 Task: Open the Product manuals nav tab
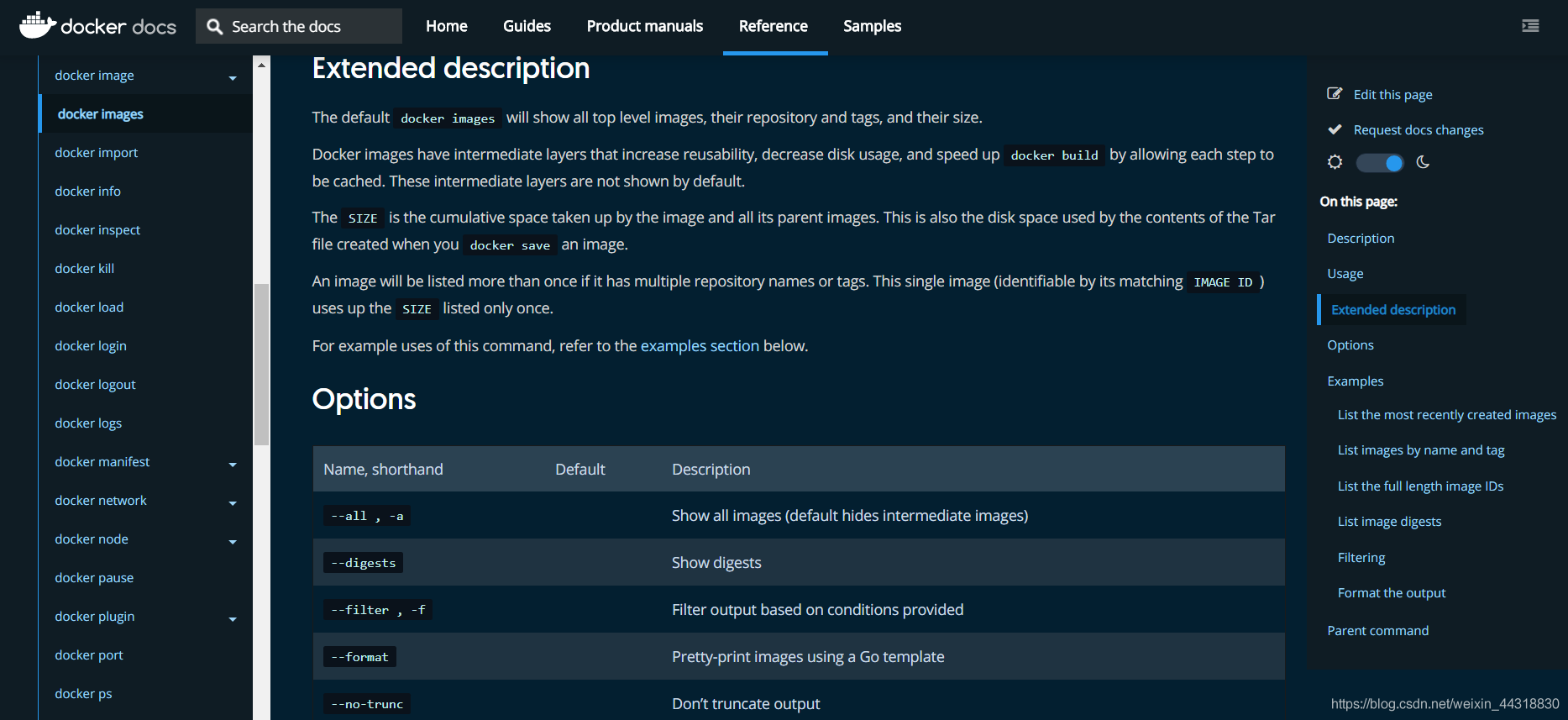click(x=645, y=26)
